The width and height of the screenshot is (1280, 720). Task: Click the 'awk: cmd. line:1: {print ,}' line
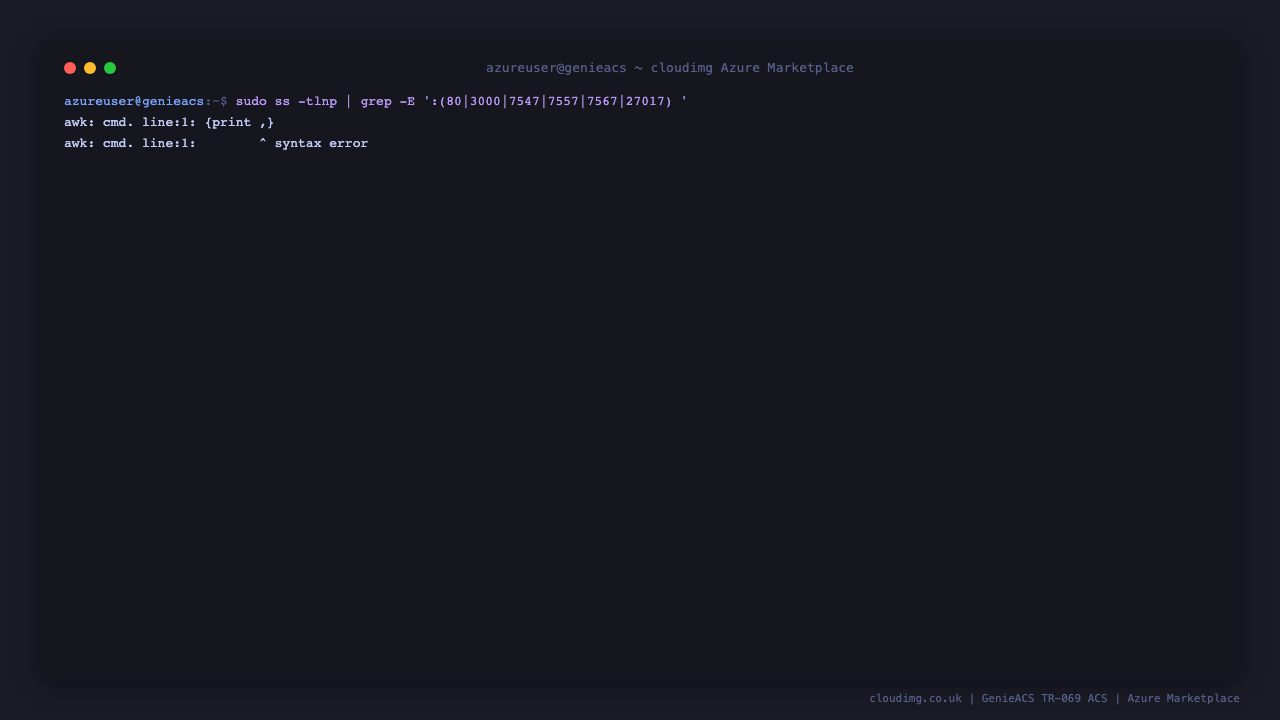(x=169, y=122)
